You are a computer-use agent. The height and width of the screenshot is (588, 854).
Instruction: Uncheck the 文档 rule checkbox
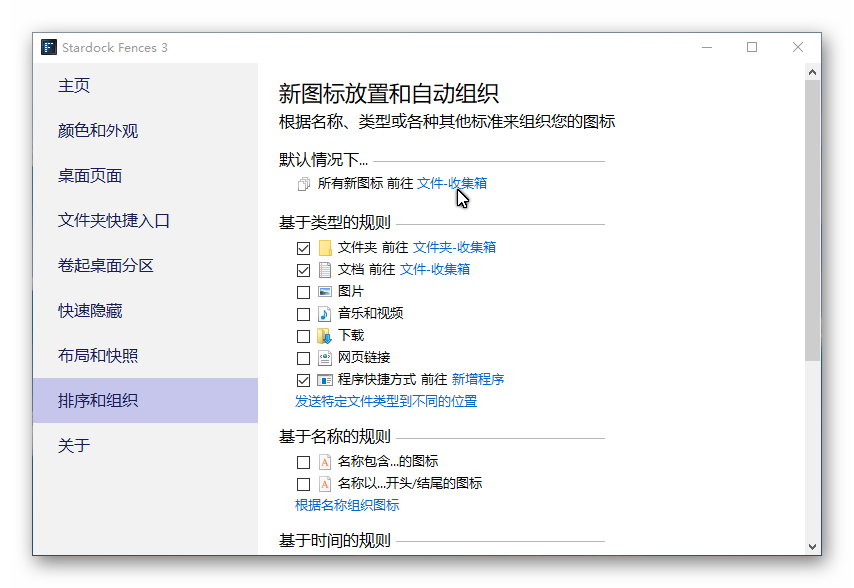point(303,270)
